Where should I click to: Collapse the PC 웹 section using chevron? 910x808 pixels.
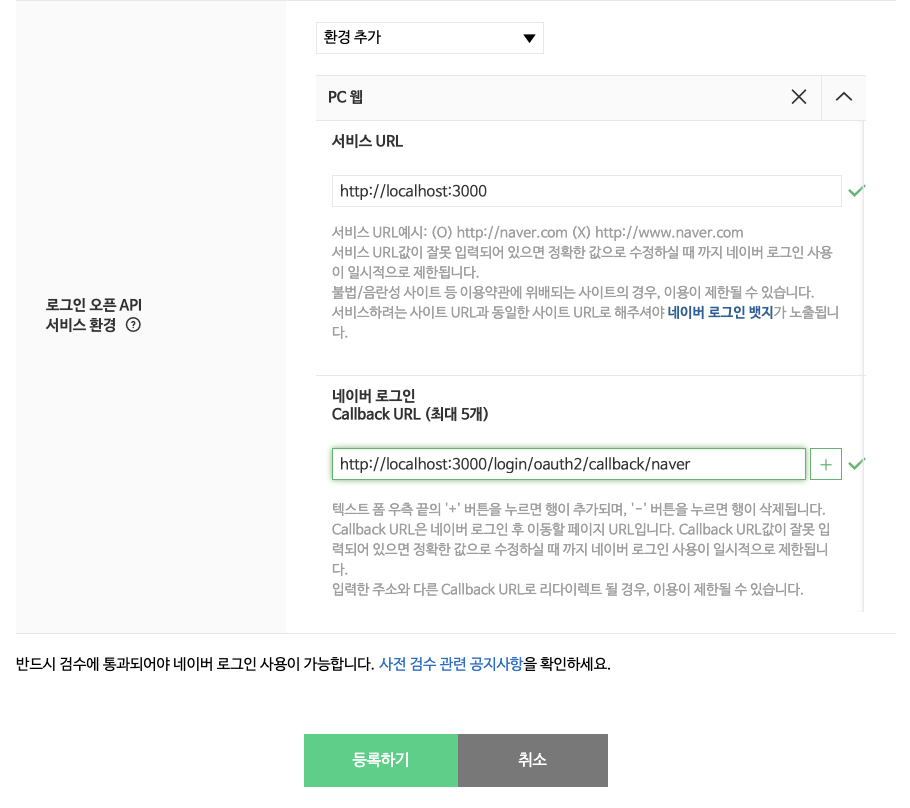pos(844,97)
